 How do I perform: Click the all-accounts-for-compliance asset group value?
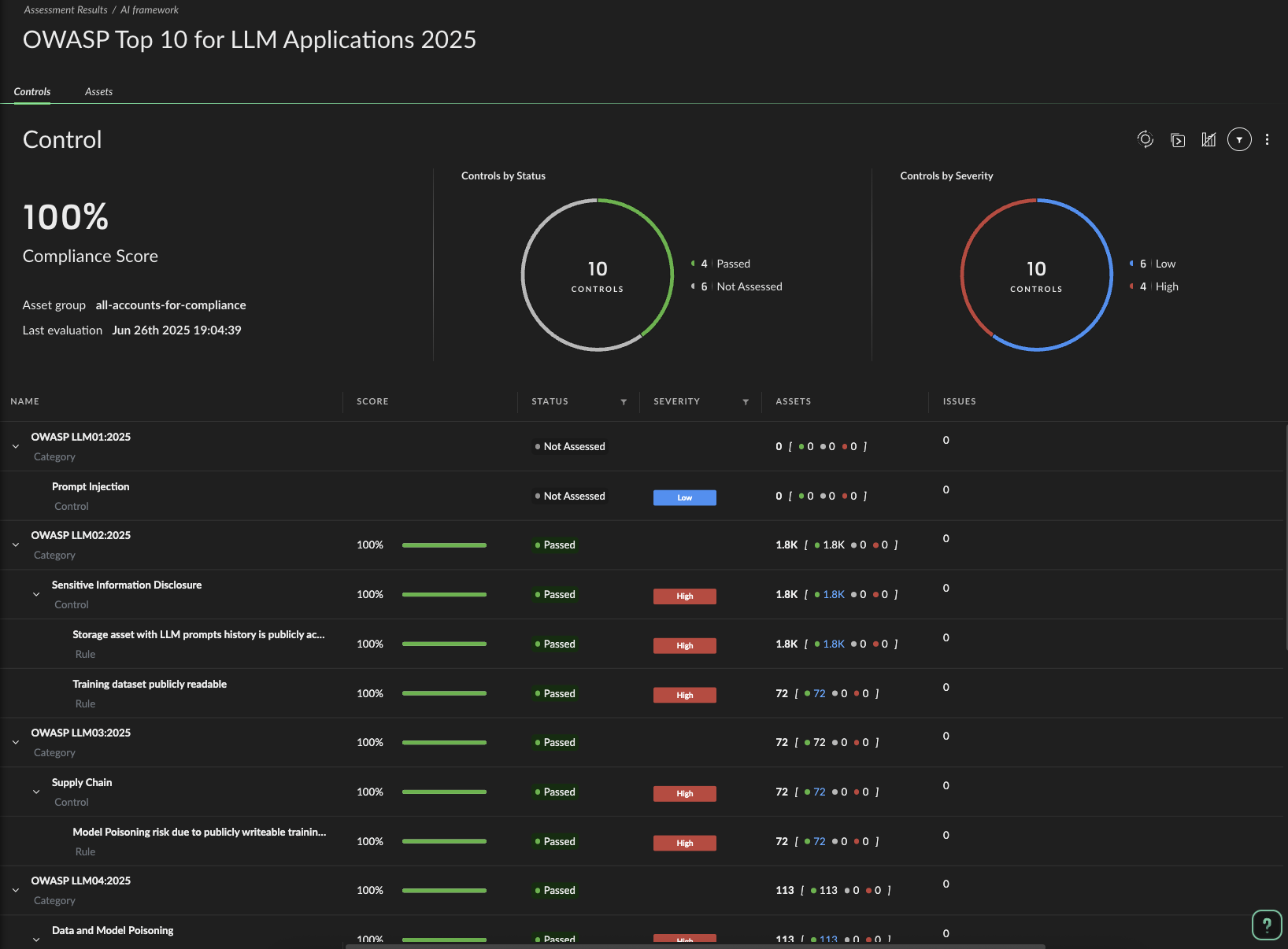(x=171, y=305)
